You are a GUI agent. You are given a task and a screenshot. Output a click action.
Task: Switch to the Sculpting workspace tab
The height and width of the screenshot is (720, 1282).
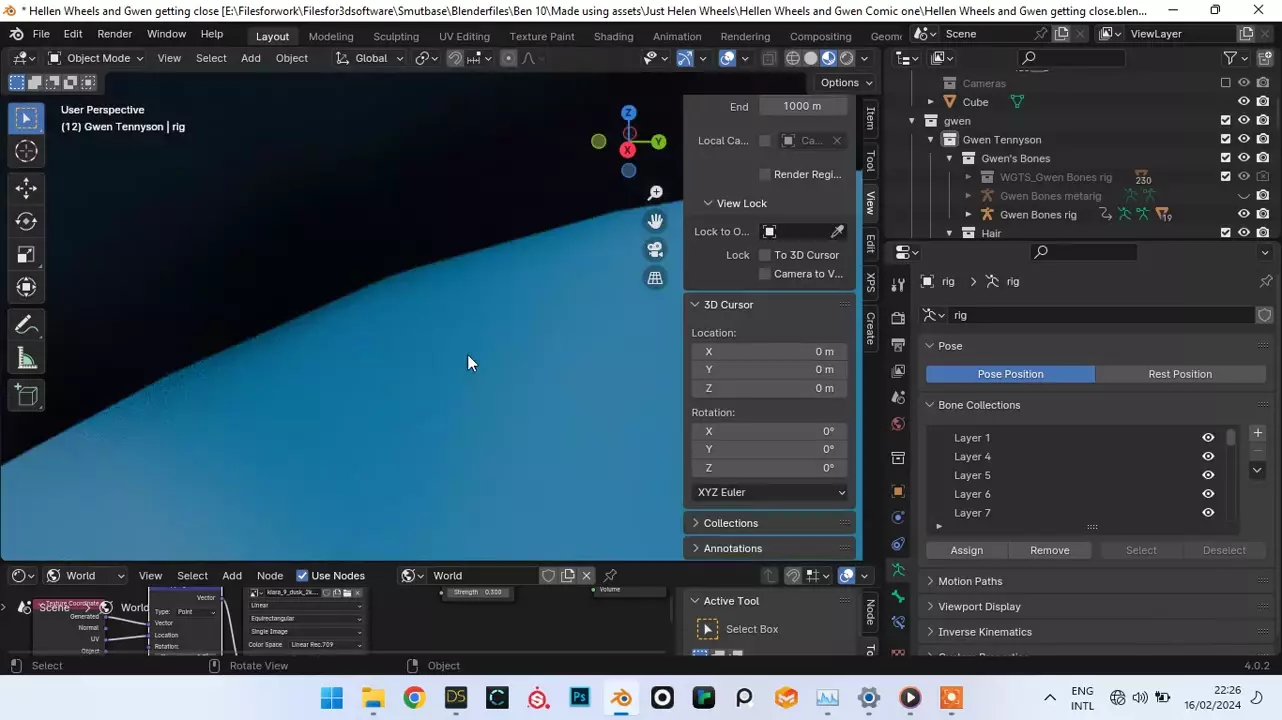pos(396,36)
